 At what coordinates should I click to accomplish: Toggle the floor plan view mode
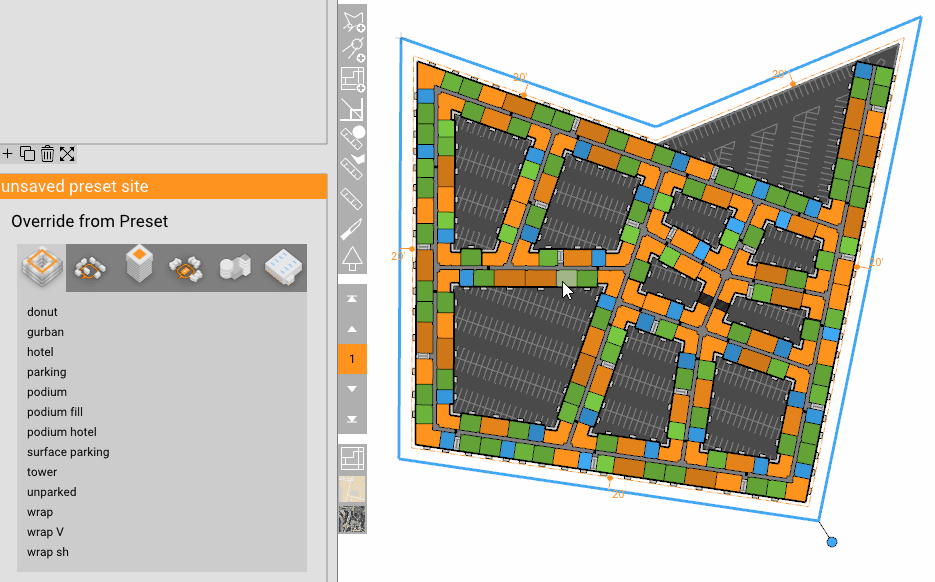tap(352, 459)
